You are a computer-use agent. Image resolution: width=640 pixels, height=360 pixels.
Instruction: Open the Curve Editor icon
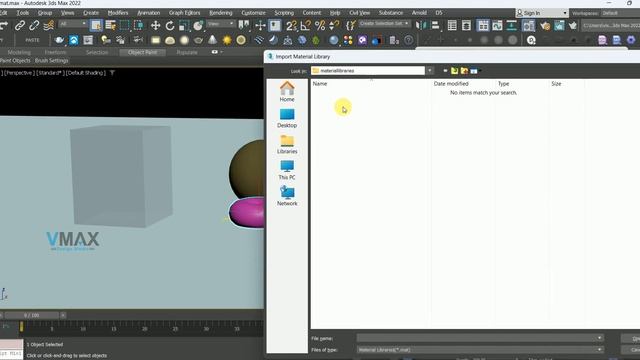(497, 26)
